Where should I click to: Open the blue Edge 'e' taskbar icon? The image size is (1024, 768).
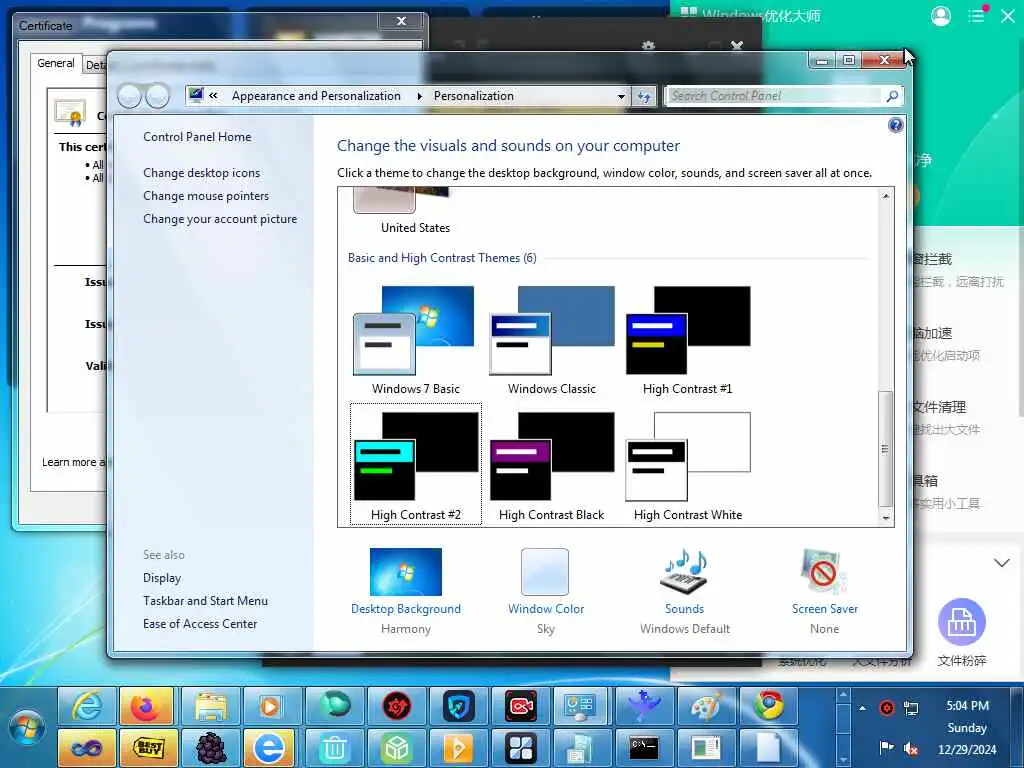pyautogui.click(x=270, y=748)
